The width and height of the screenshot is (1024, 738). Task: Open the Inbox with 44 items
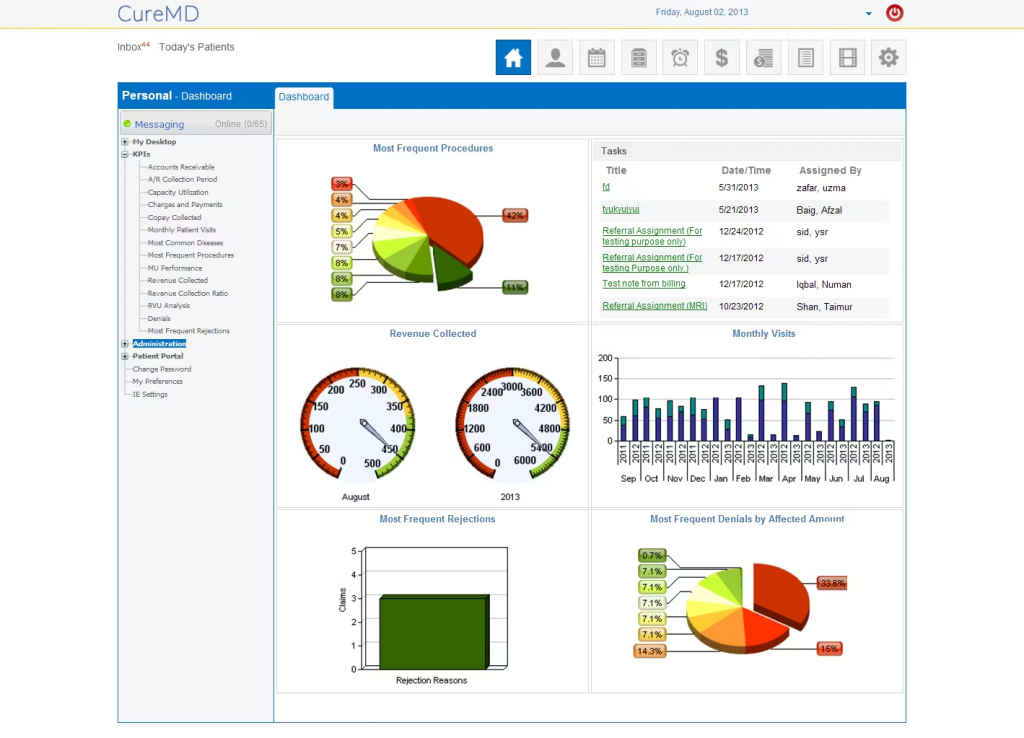point(128,46)
